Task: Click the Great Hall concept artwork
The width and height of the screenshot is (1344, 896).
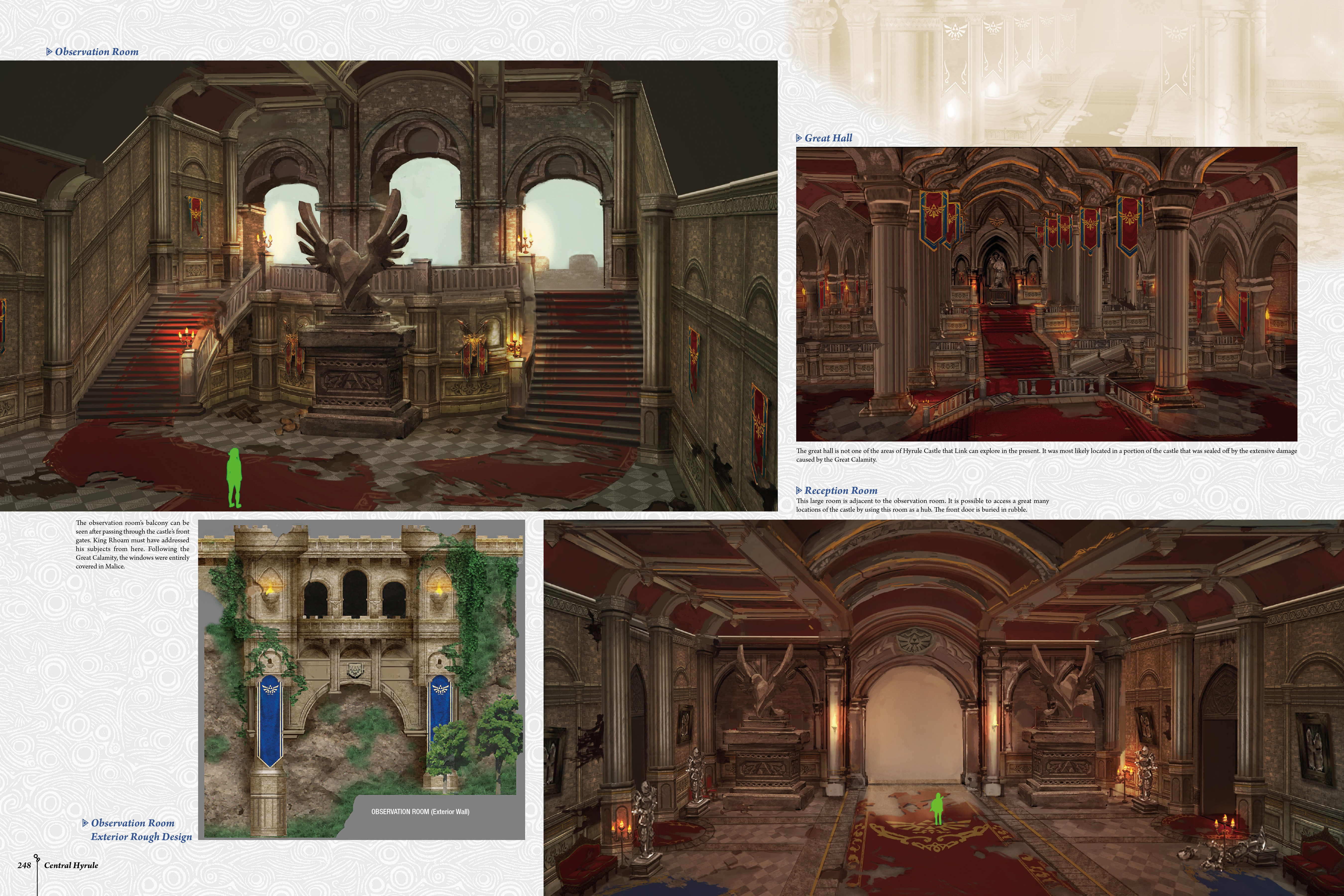Action: (x=1046, y=294)
